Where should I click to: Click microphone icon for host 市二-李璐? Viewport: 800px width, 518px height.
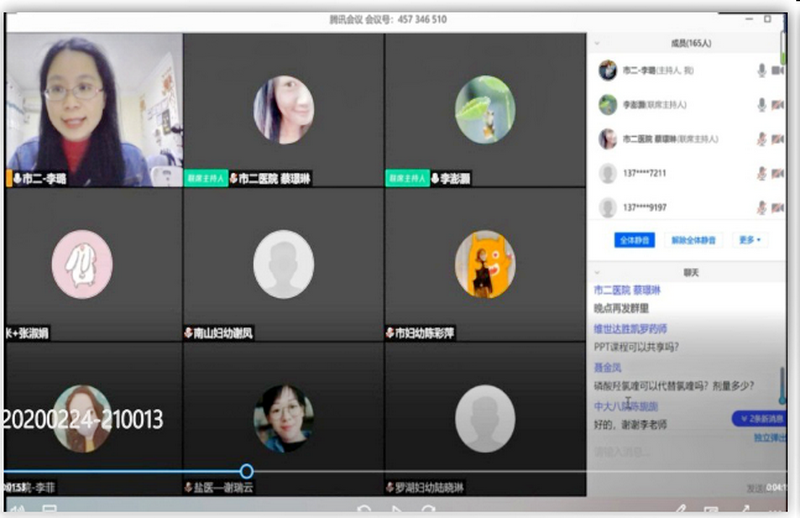[762, 70]
